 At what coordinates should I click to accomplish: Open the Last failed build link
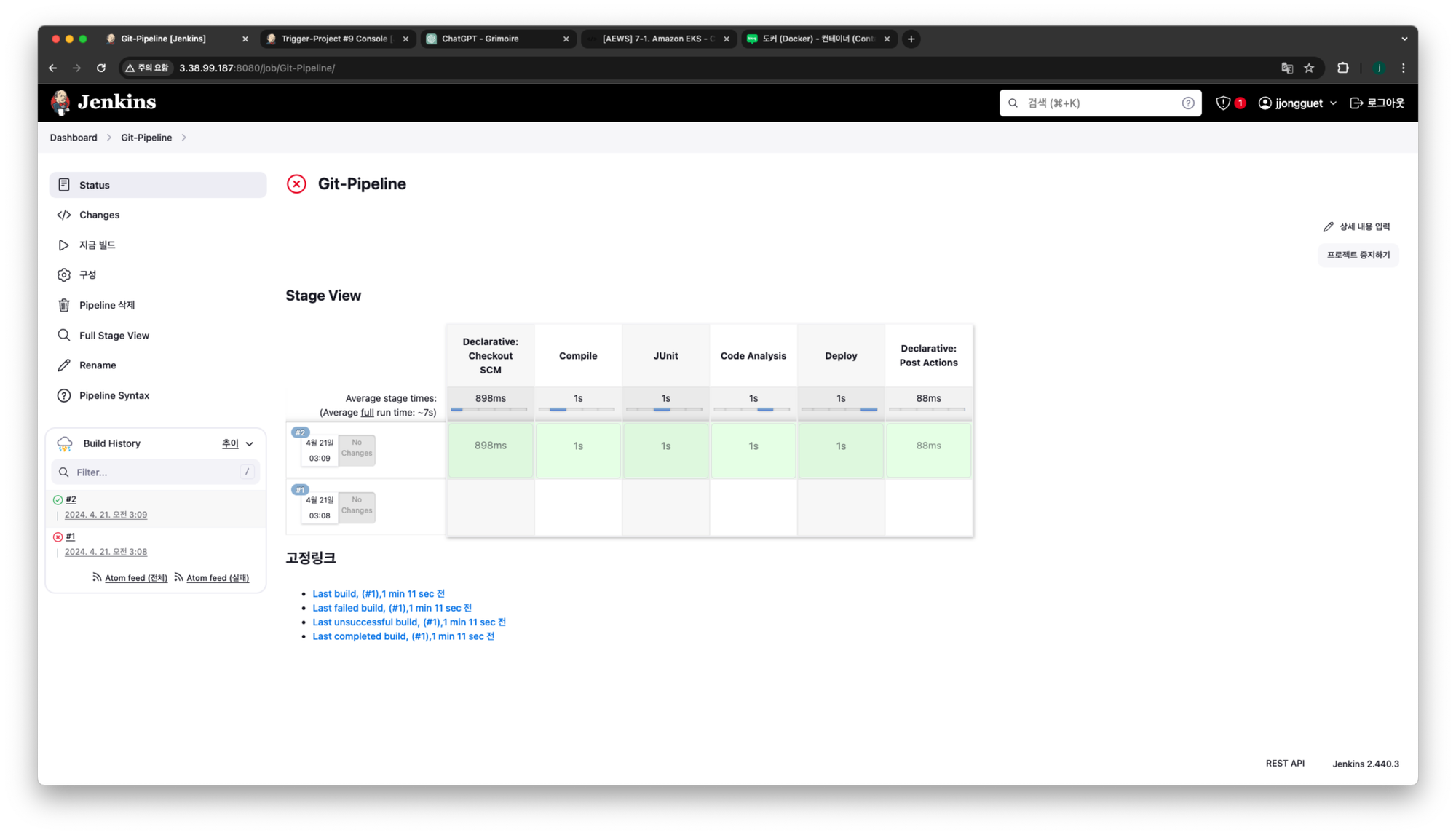coord(392,608)
